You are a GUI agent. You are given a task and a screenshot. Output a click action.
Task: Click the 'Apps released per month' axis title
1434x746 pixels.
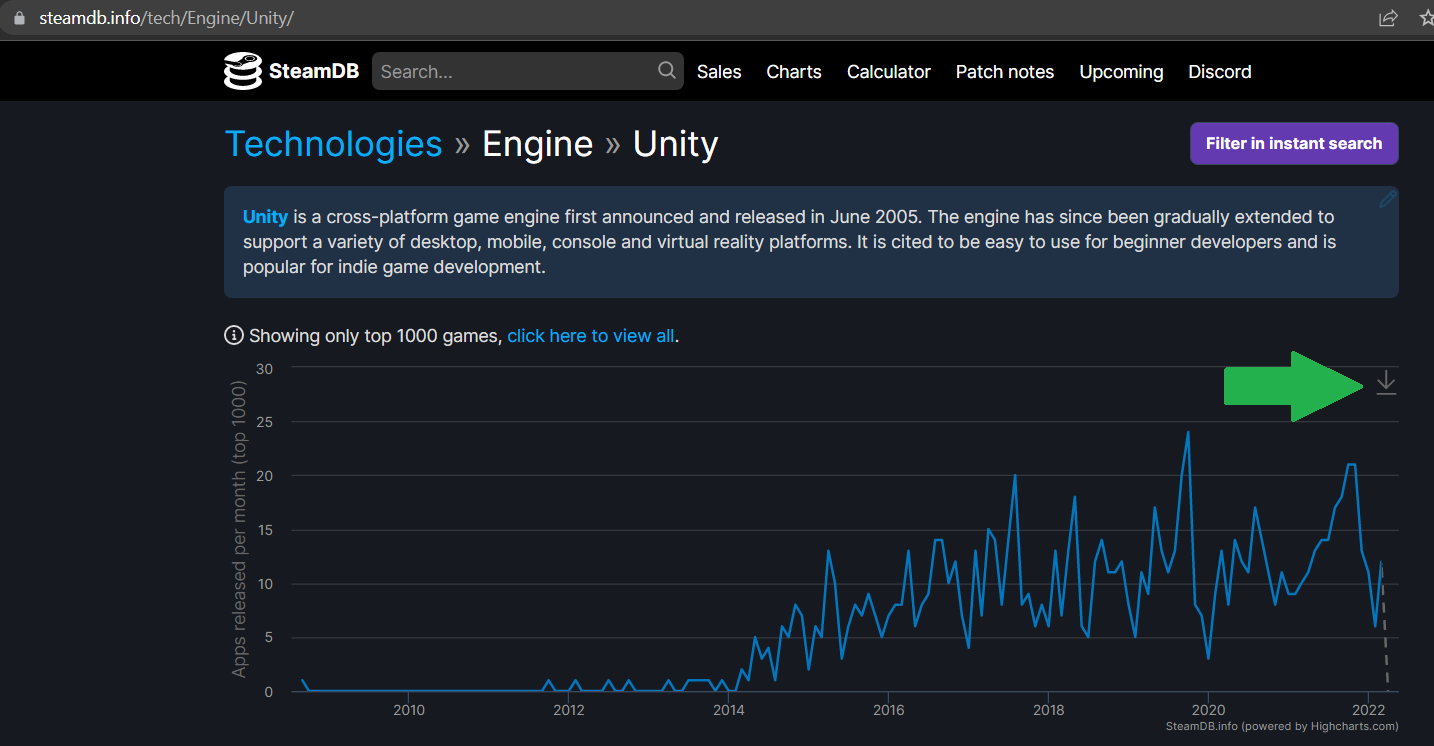(239, 529)
